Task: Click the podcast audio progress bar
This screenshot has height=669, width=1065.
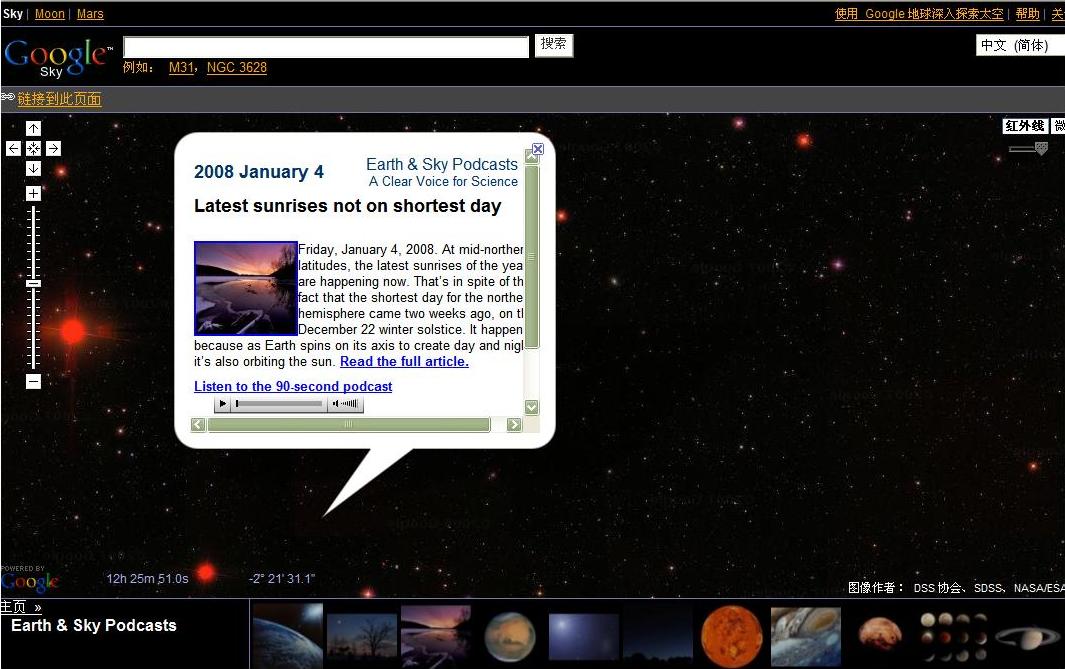Action: pyautogui.click(x=279, y=403)
